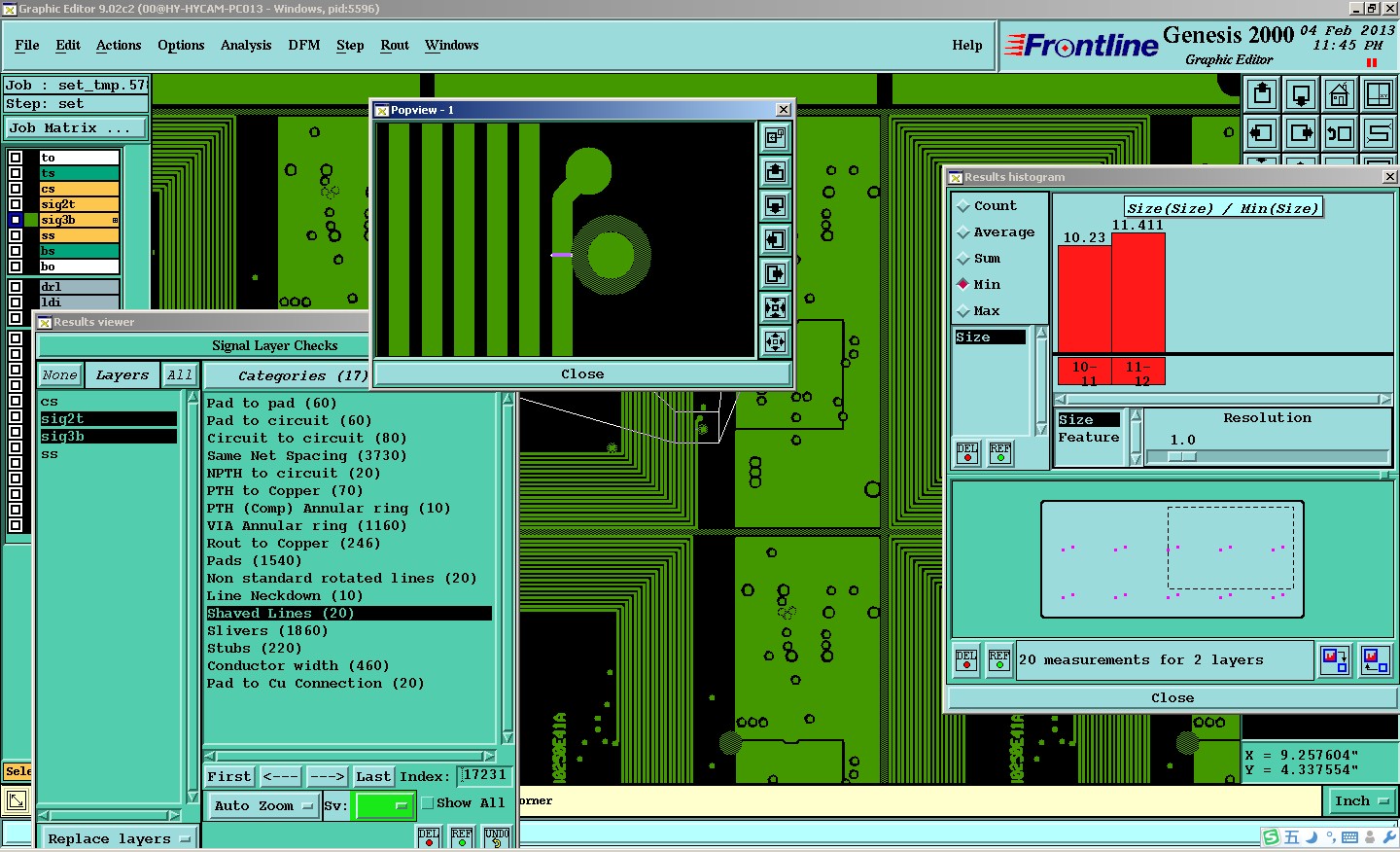Viewport: 1400px width, 852px height.
Task: Open the Inch units dropdown
Action: pos(1360,801)
